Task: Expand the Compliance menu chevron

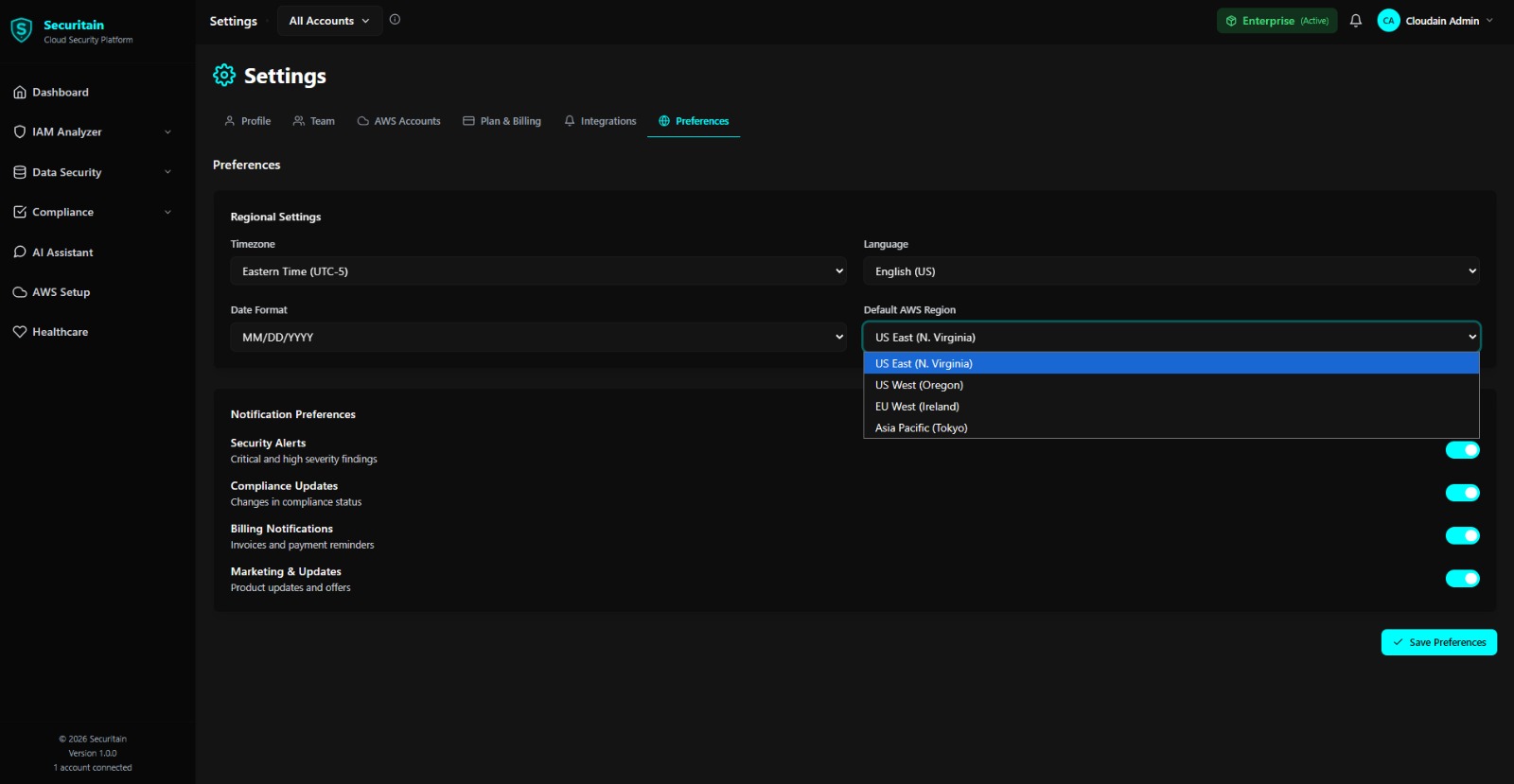Action: click(x=167, y=212)
